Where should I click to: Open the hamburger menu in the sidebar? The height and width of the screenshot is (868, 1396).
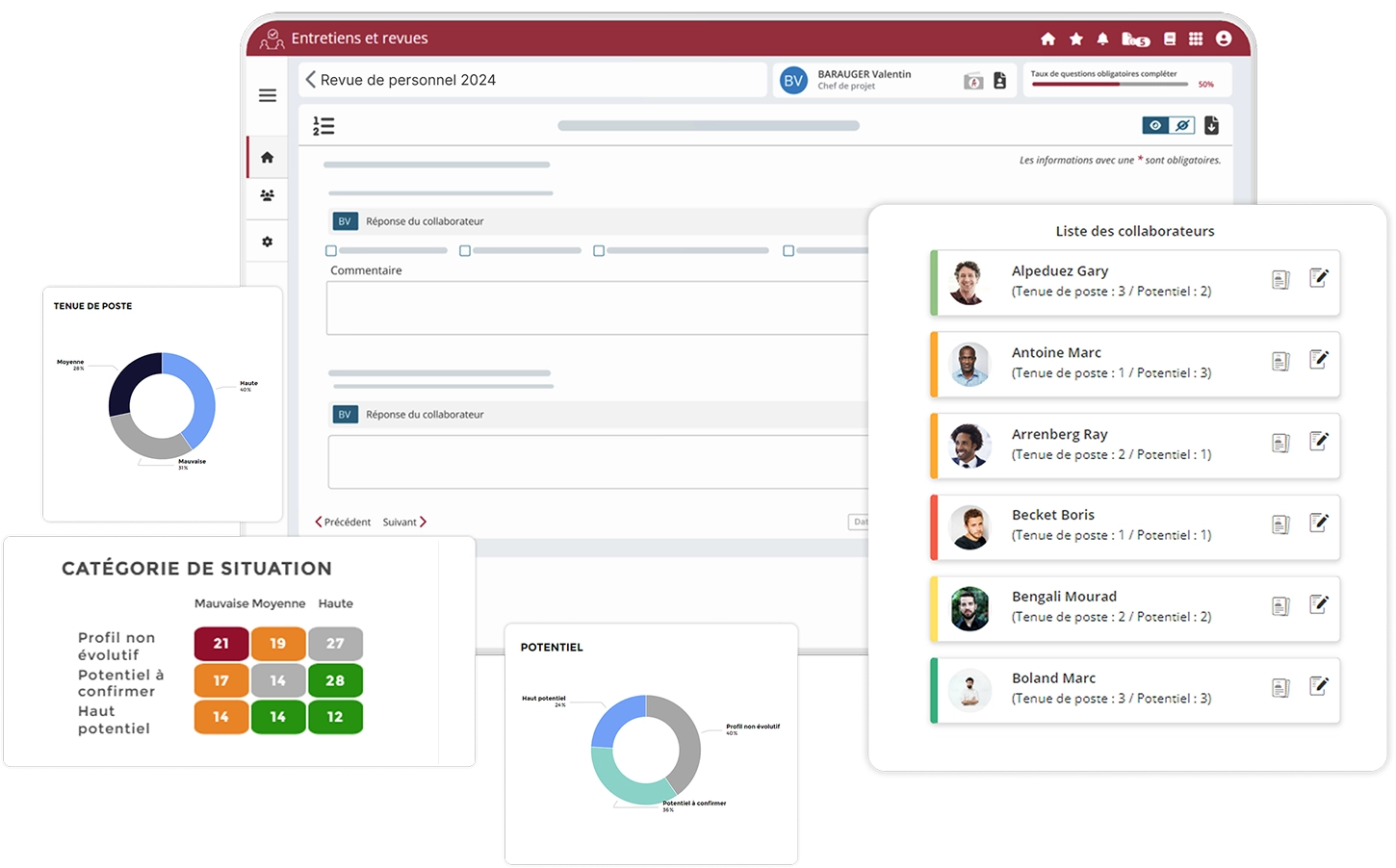(x=268, y=95)
